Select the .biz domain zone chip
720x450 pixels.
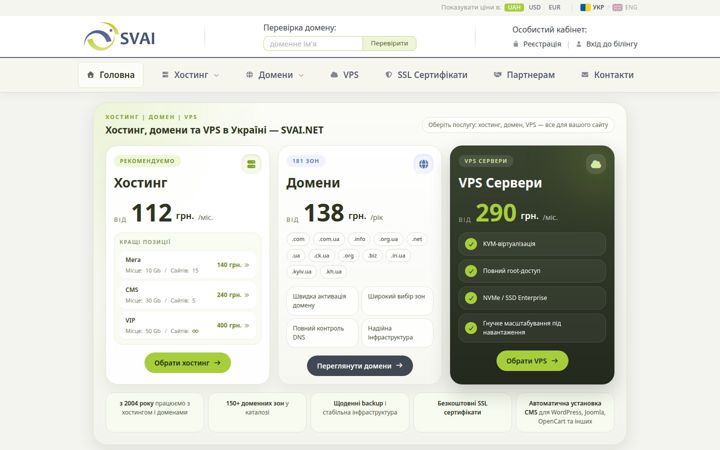pyautogui.click(x=372, y=256)
